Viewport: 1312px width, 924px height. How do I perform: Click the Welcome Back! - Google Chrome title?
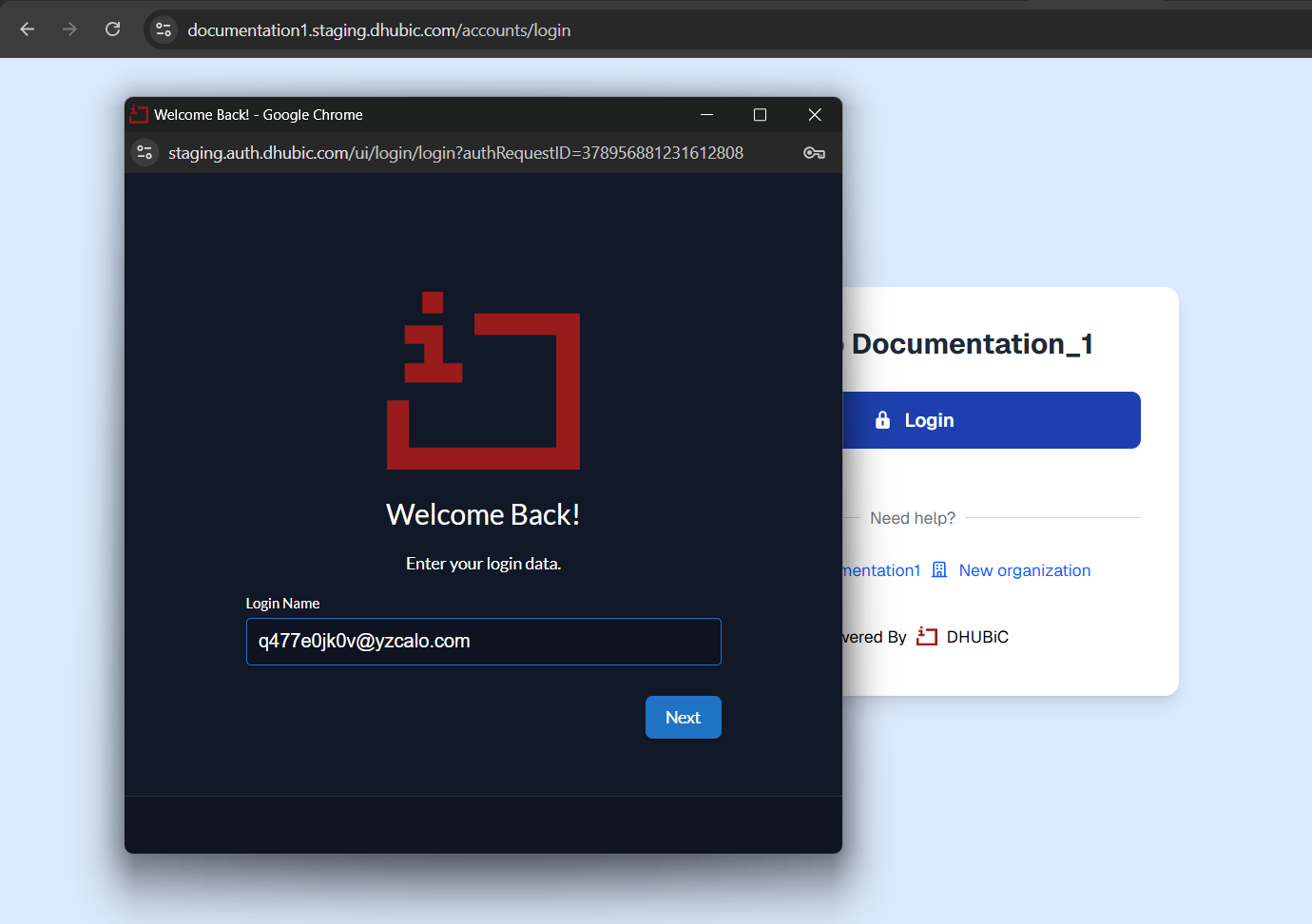pyautogui.click(x=259, y=115)
